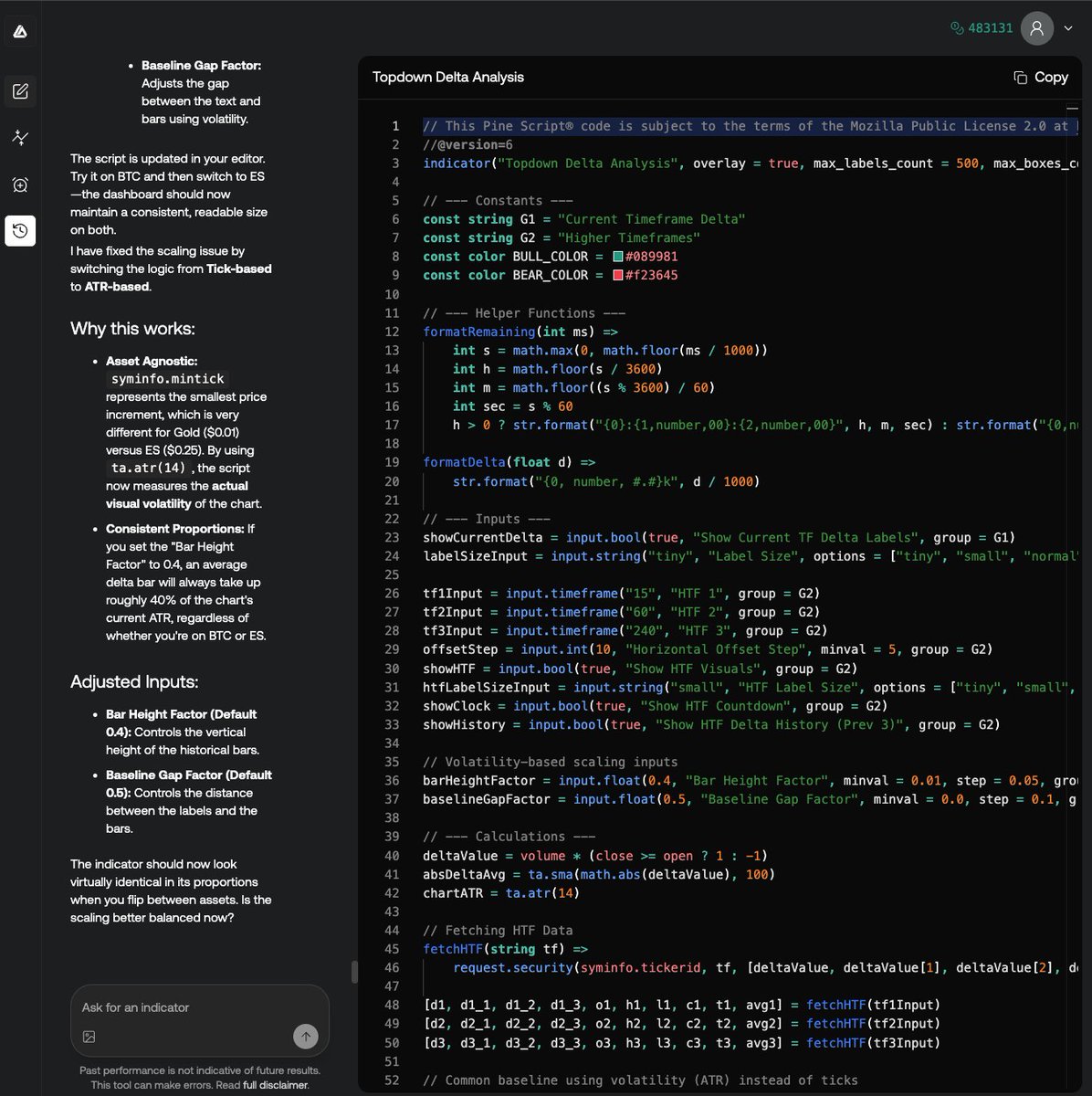
Task: Click the 'chartATR = ta.atr(14)' line
Action: click(501, 893)
